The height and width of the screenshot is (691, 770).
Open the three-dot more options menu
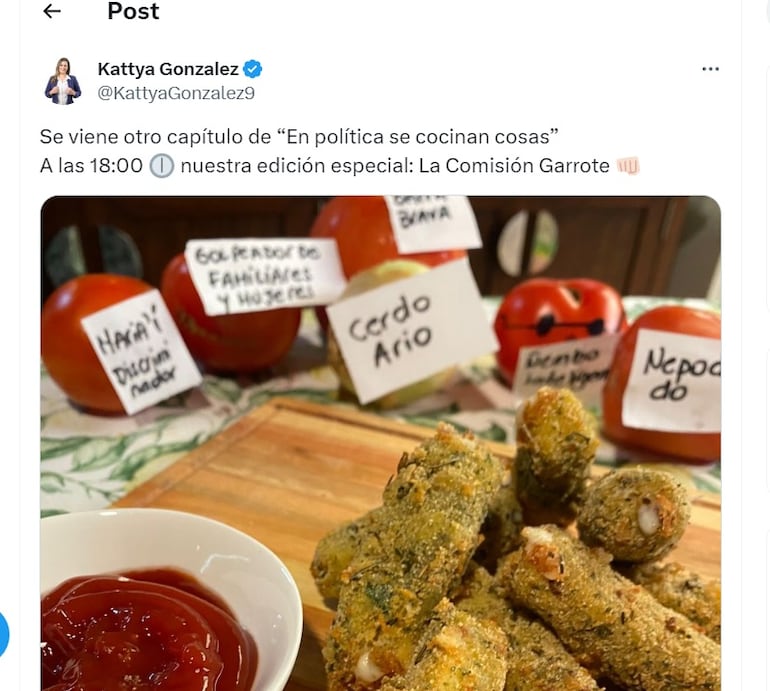[710, 69]
